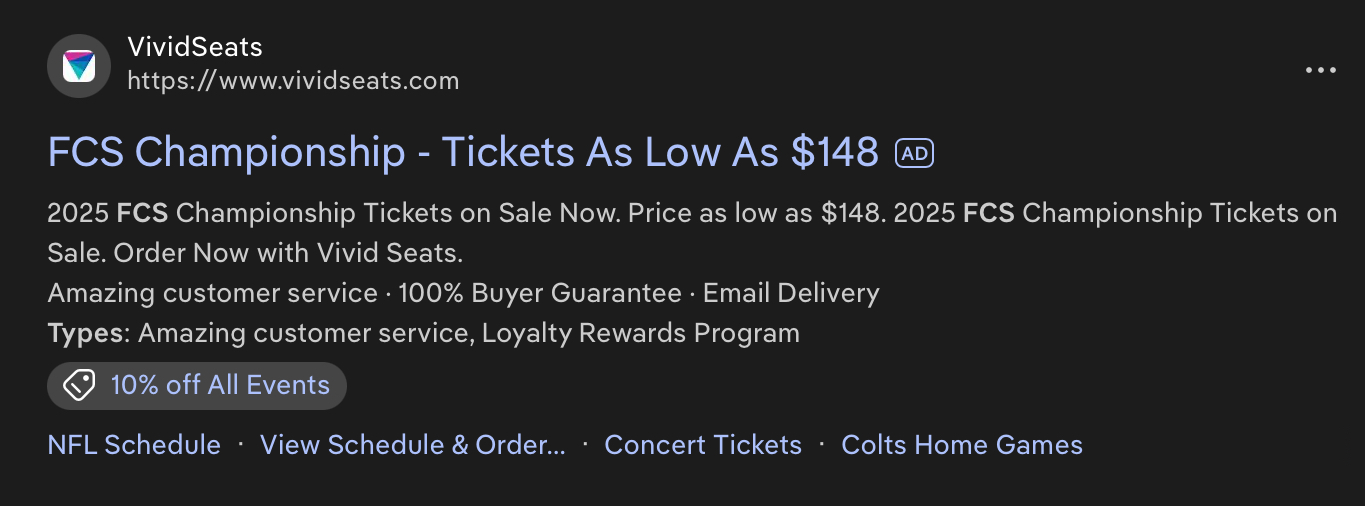Click the Price as low as $148 sentence
1365x506 pixels.
(x=755, y=213)
